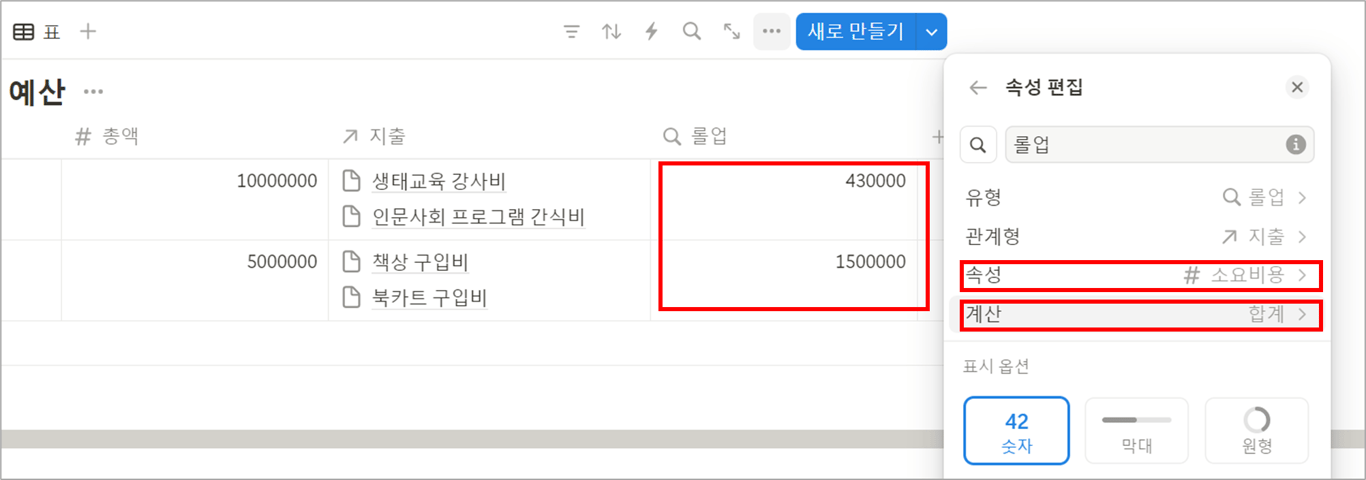Click the expand full-page arrows icon

pyautogui.click(x=732, y=32)
